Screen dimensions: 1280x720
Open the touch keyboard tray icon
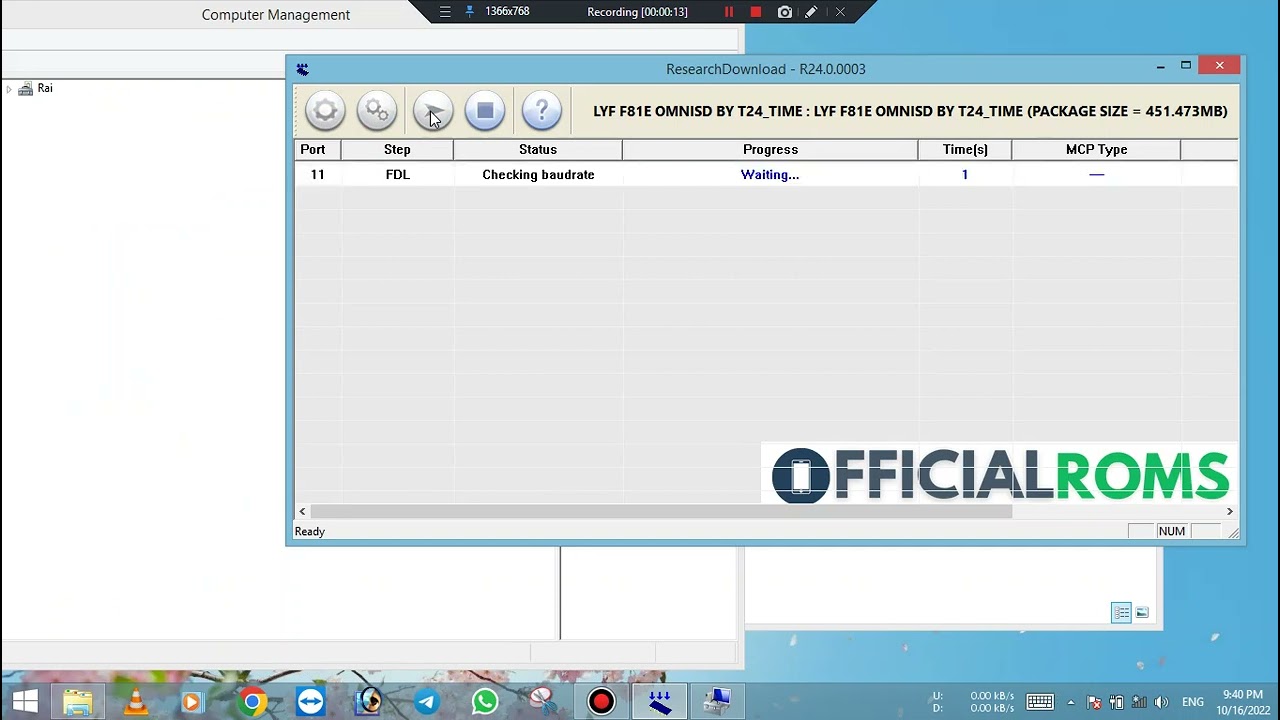coord(1039,702)
